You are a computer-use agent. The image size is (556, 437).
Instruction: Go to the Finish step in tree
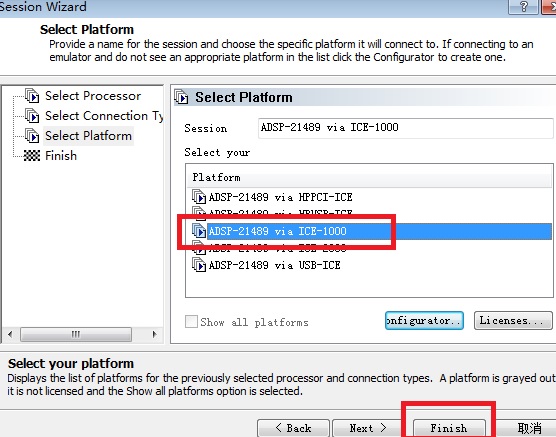pyautogui.click(x=61, y=155)
